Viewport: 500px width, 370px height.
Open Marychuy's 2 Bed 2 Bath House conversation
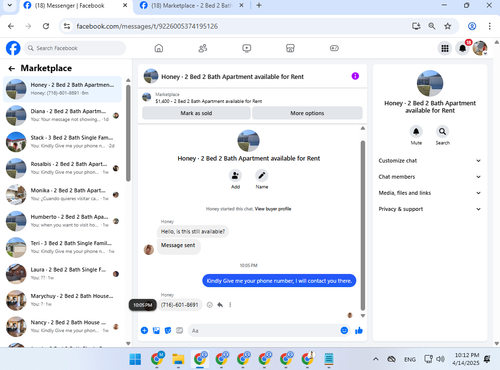point(62,300)
